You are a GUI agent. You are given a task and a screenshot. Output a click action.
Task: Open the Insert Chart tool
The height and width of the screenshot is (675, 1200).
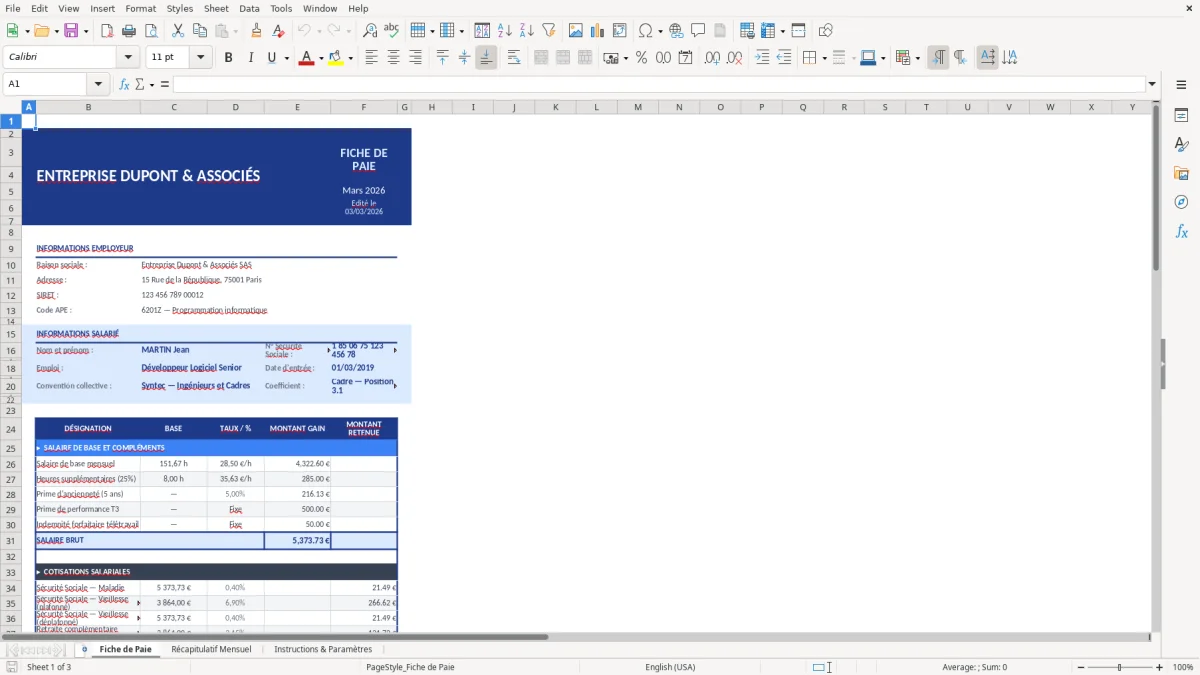(597, 30)
